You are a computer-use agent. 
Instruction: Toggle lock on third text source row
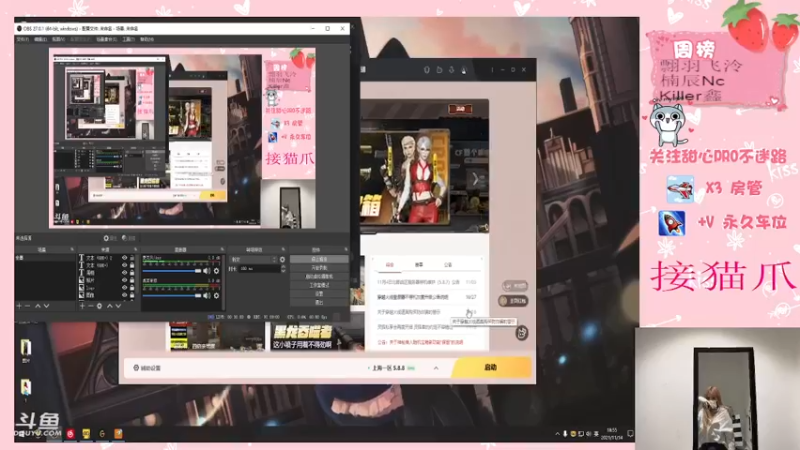coord(132,273)
